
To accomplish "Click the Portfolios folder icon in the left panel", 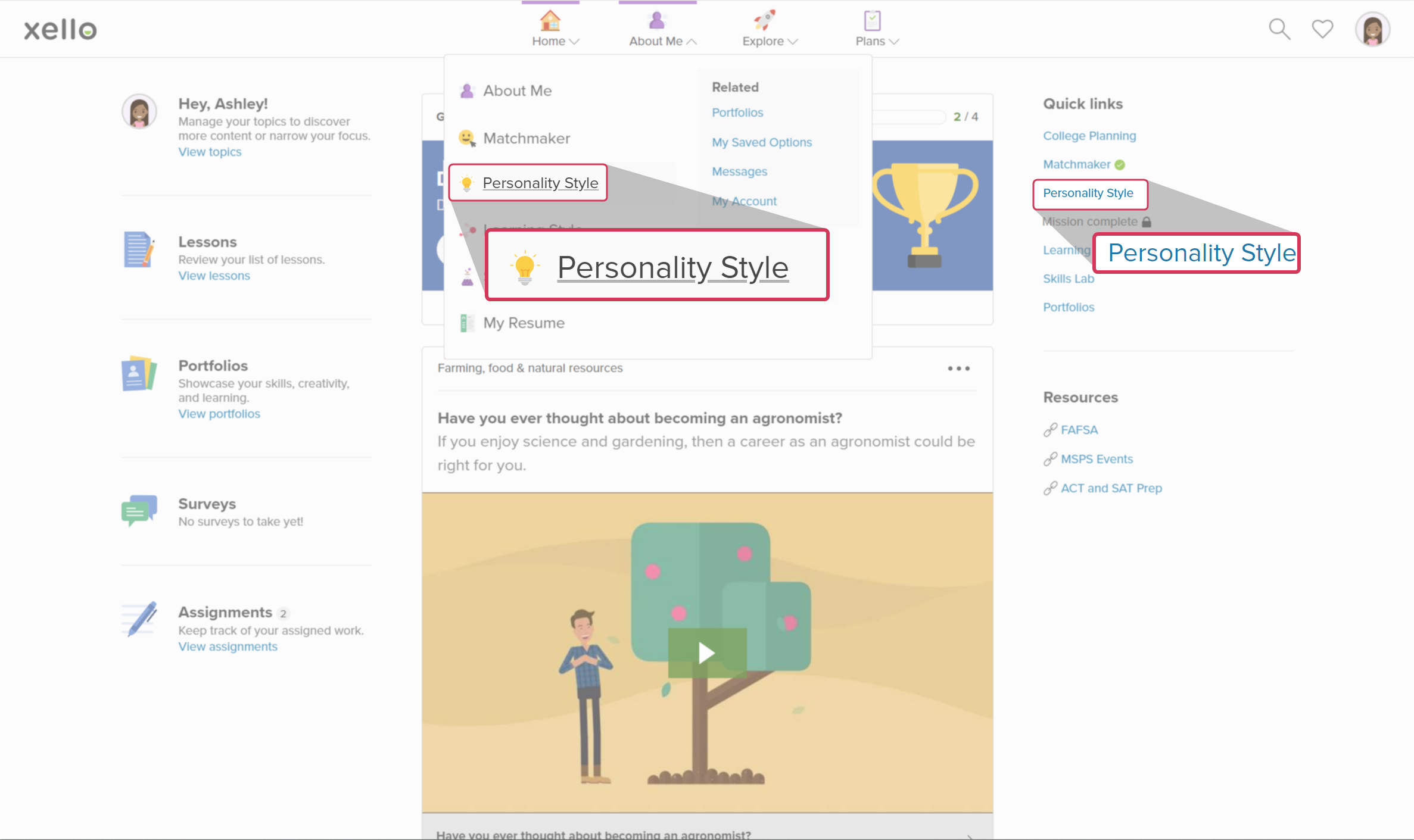I will 139,373.
